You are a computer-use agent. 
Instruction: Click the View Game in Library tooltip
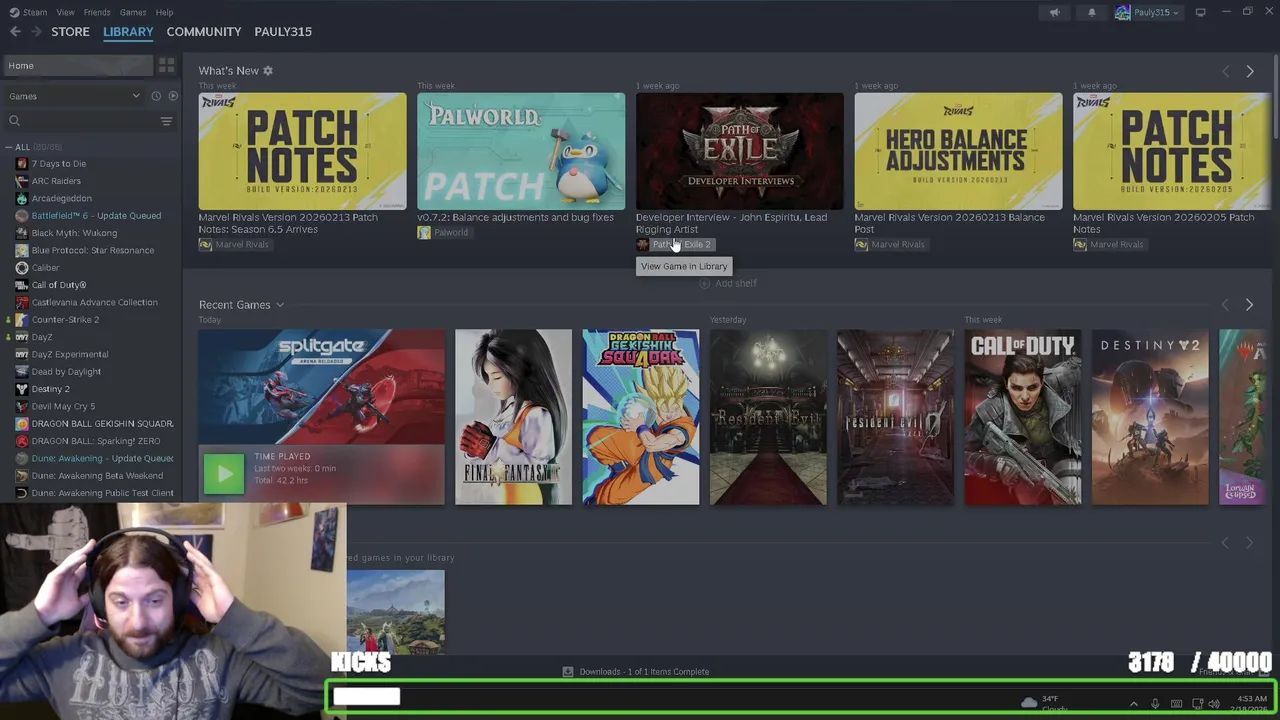coord(684,266)
